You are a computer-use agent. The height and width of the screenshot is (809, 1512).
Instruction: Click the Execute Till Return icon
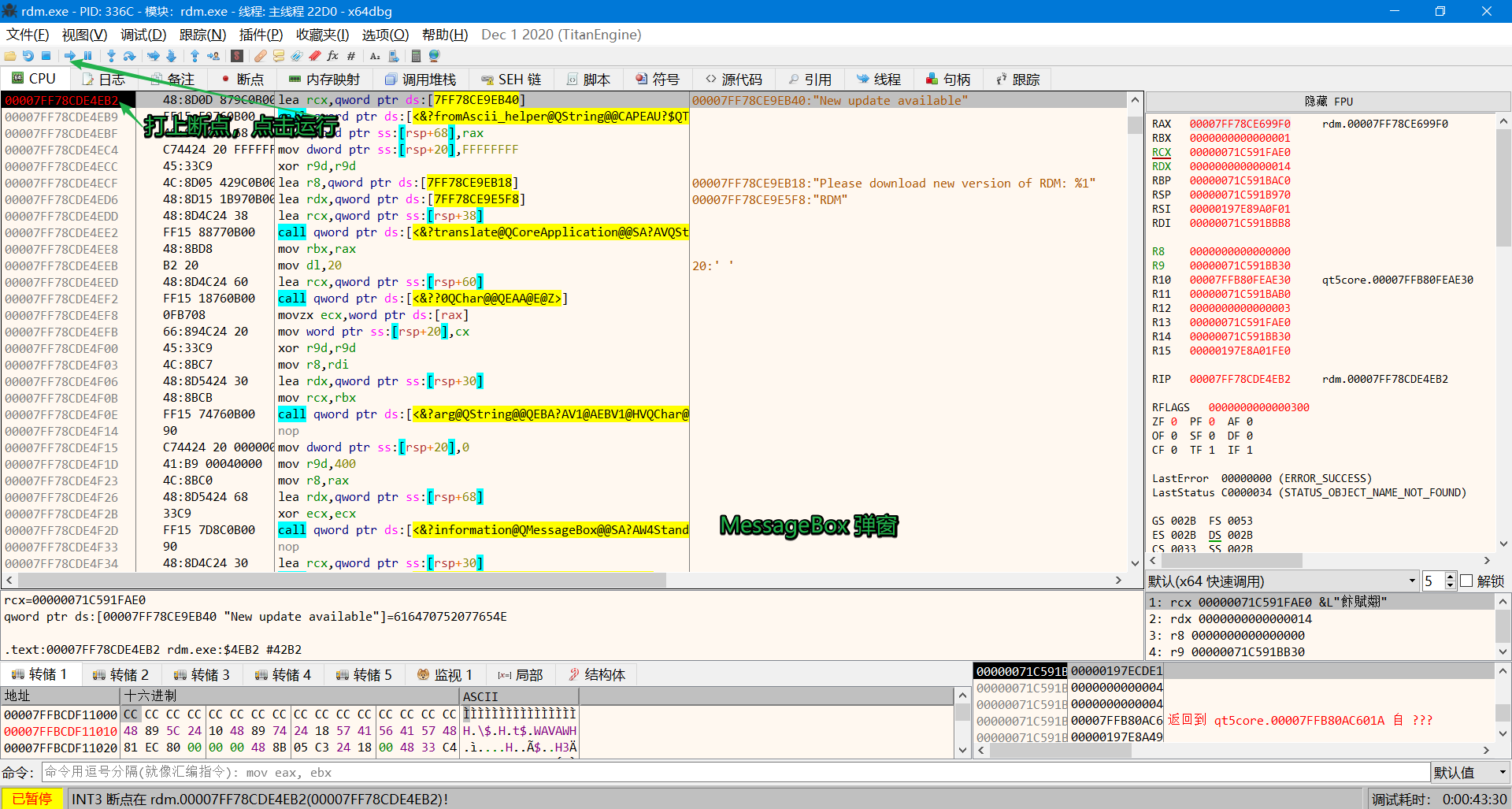click(195, 56)
